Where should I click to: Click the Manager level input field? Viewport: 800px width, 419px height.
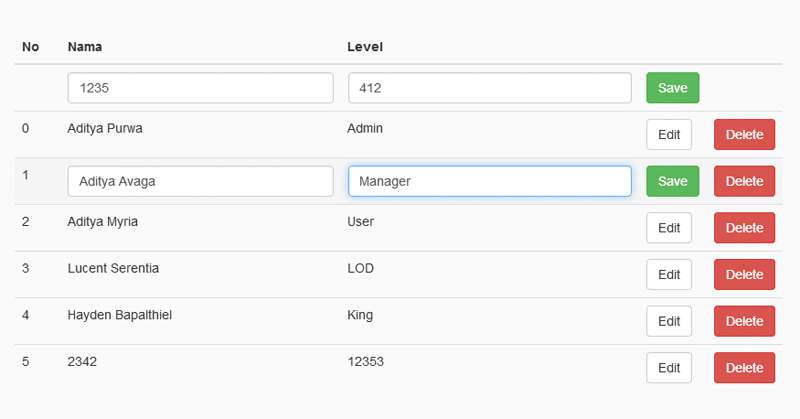[x=489, y=181]
